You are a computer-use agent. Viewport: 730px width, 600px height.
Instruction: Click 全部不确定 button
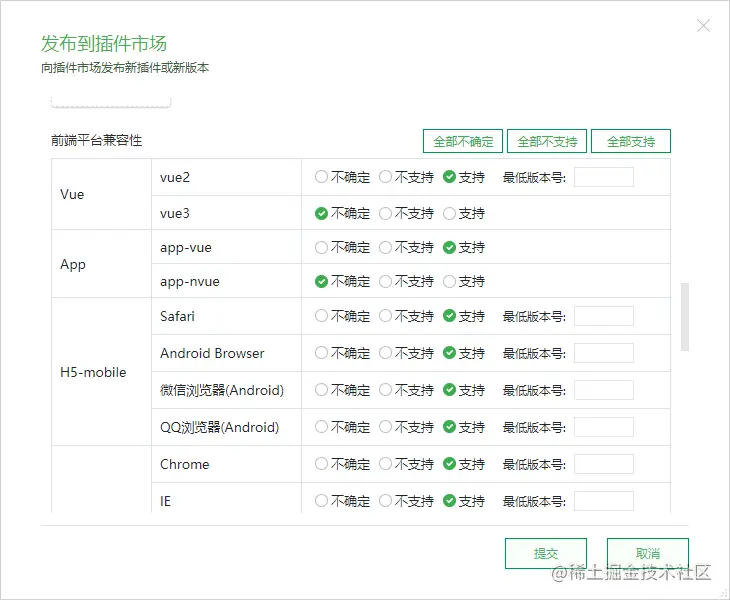(x=463, y=141)
